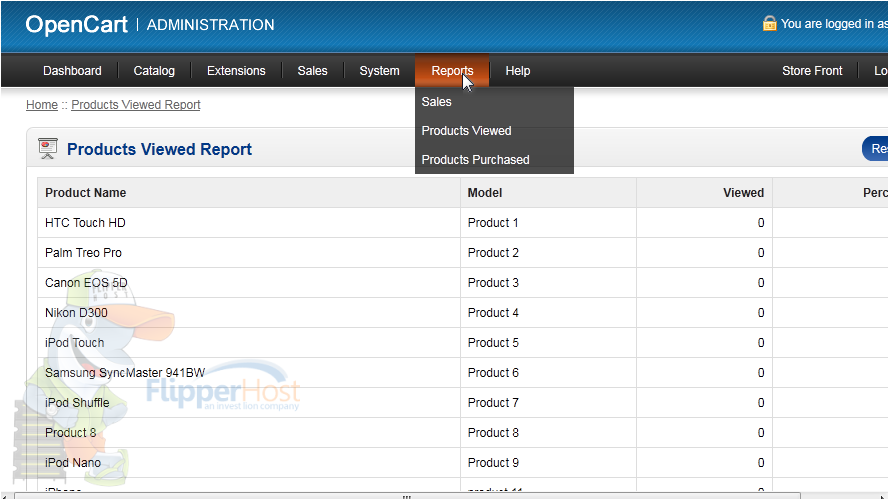Click the Products Viewed Report presentation icon
The height and width of the screenshot is (500, 889).
pos(48,149)
